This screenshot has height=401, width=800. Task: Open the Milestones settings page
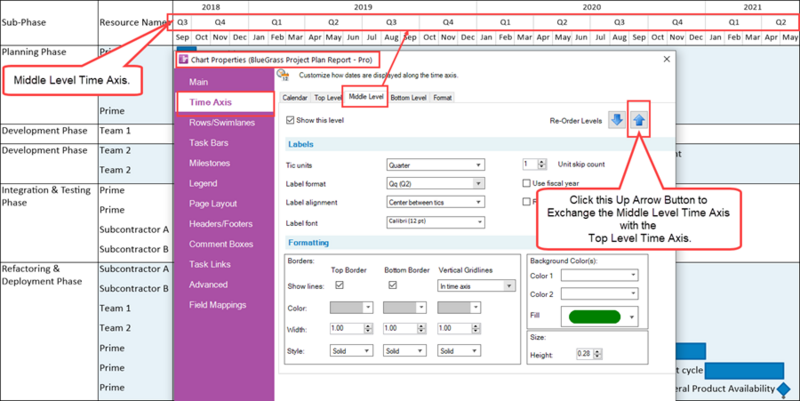[x=209, y=163]
